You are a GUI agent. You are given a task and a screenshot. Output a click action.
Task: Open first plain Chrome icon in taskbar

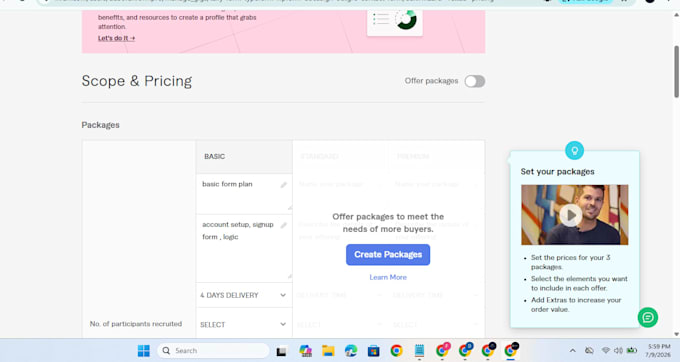click(x=396, y=350)
